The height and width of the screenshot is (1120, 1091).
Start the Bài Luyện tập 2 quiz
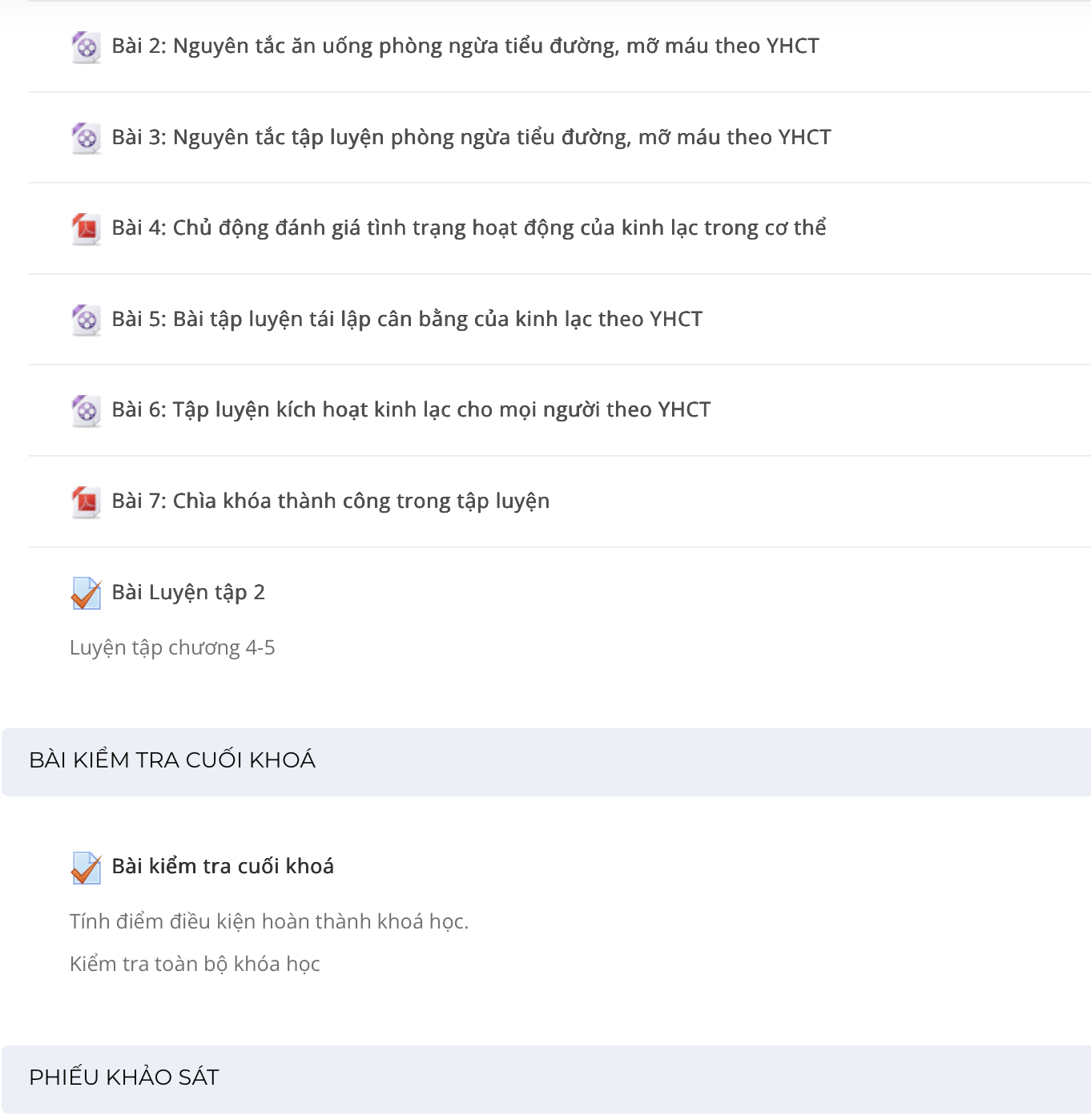coord(188,593)
